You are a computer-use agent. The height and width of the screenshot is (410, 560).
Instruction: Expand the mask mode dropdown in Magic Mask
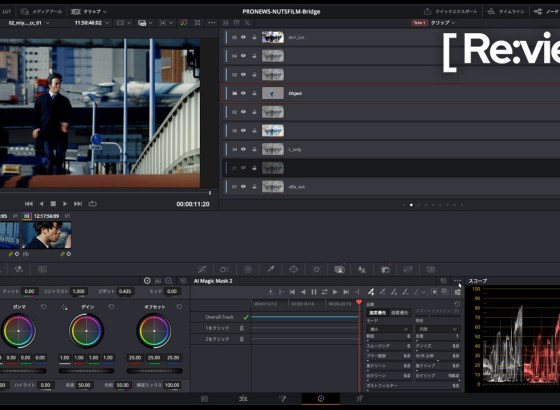pyautogui.click(x=388, y=329)
